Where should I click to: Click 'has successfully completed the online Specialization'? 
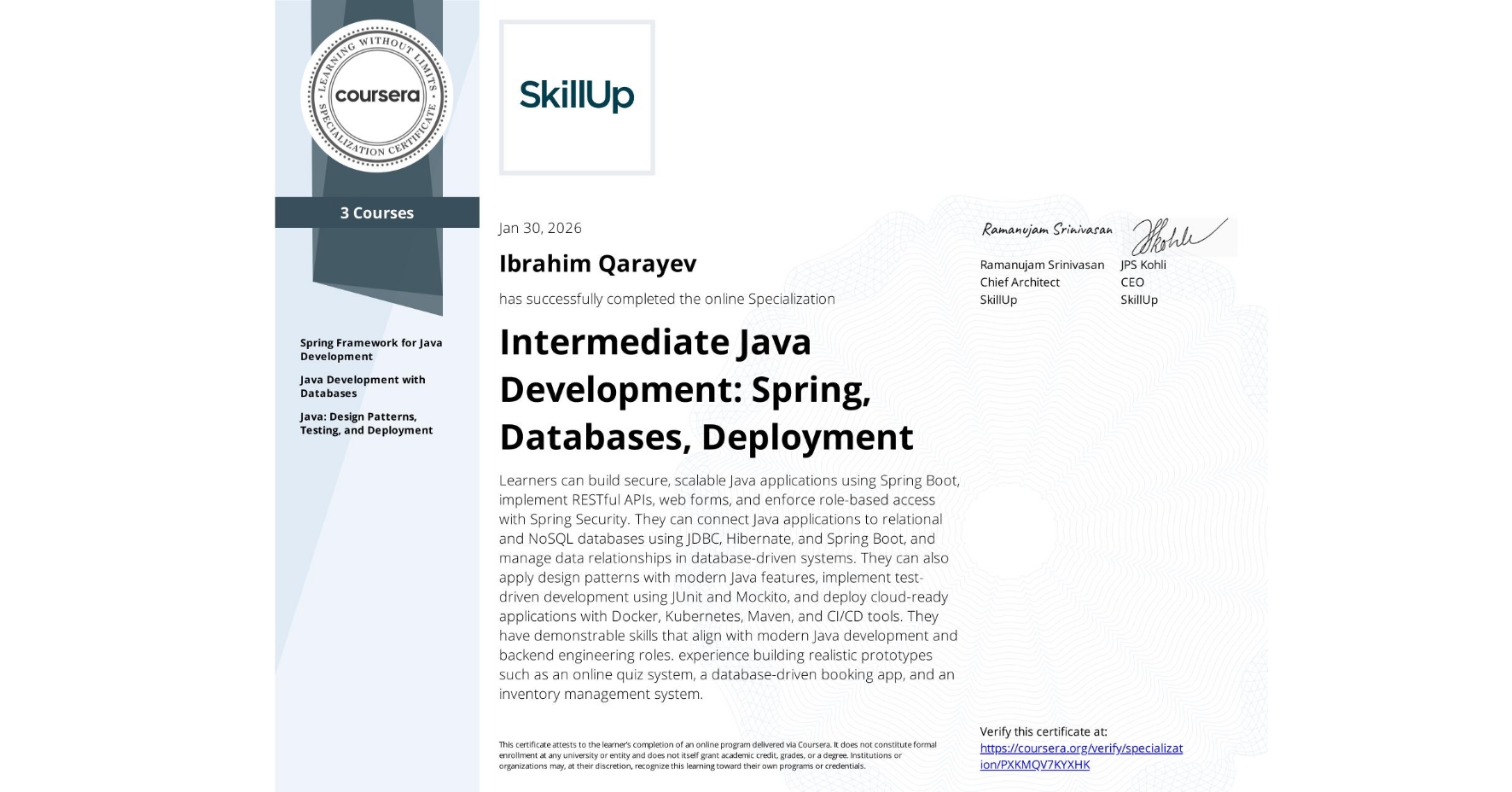[x=667, y=299]
